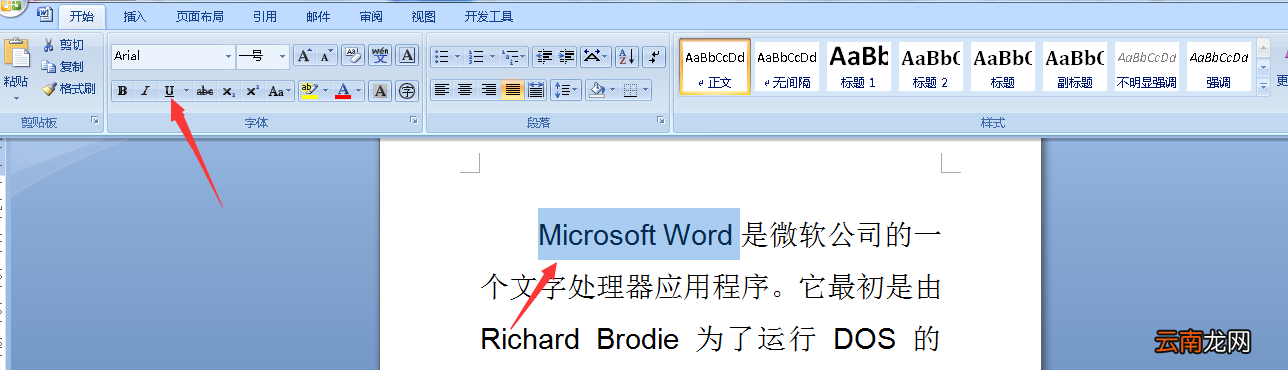Align text right
This screenshot has width=1288, height=370.
[x=488, y=91]
